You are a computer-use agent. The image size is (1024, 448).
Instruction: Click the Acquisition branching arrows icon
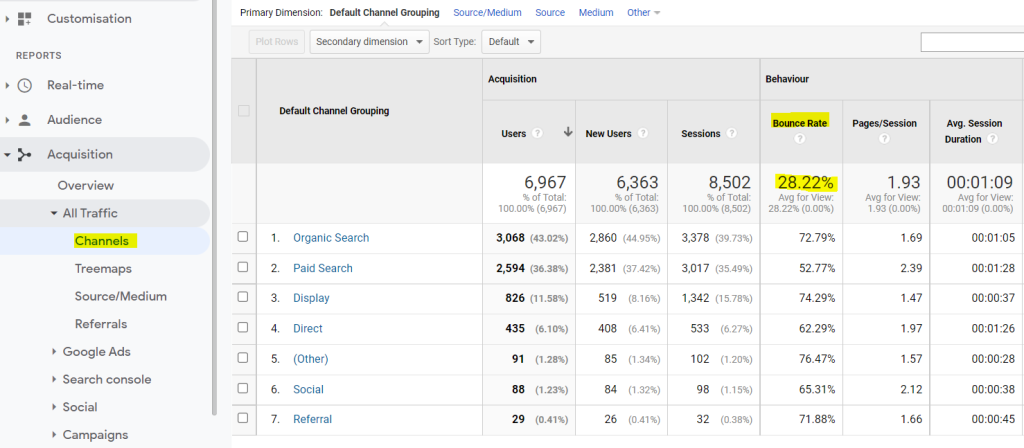point(25,155)
